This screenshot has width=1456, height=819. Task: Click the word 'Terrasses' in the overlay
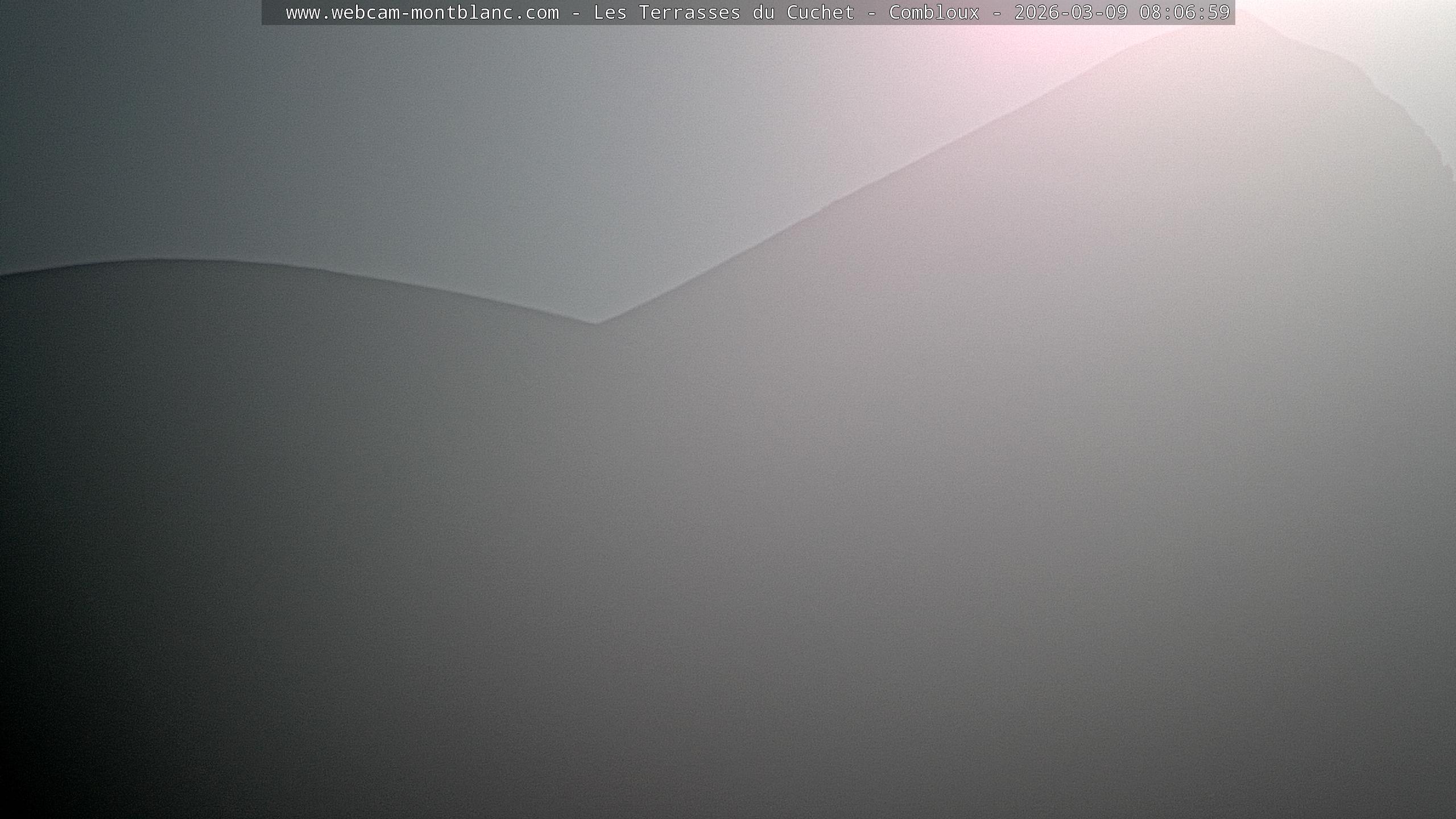click(689, 13)
